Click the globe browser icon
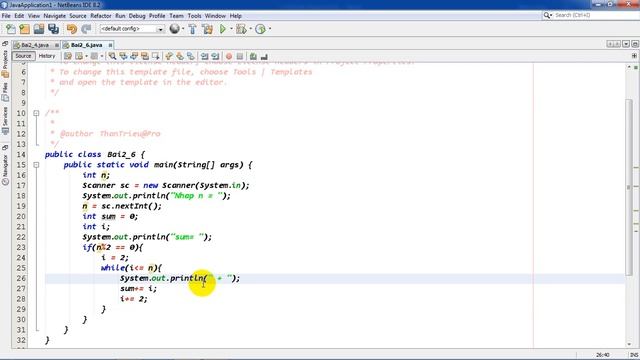Viewport: 640px width, 360px height. pyautogui.click(x=174, y=29)
